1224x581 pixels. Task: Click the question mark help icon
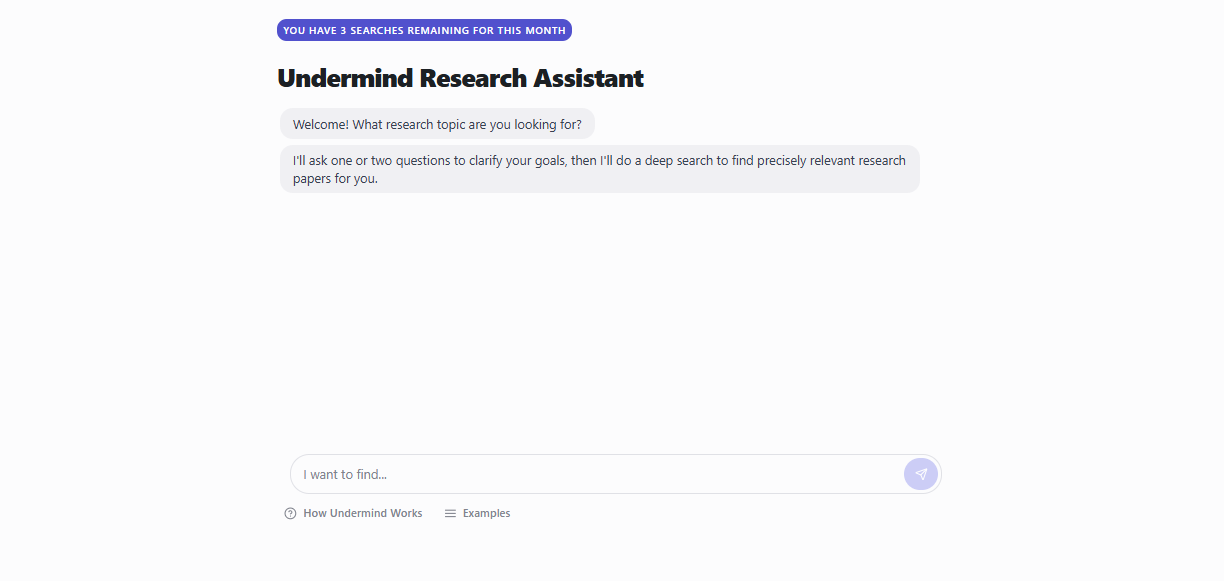pyautogui.click(x=290, y=513)
